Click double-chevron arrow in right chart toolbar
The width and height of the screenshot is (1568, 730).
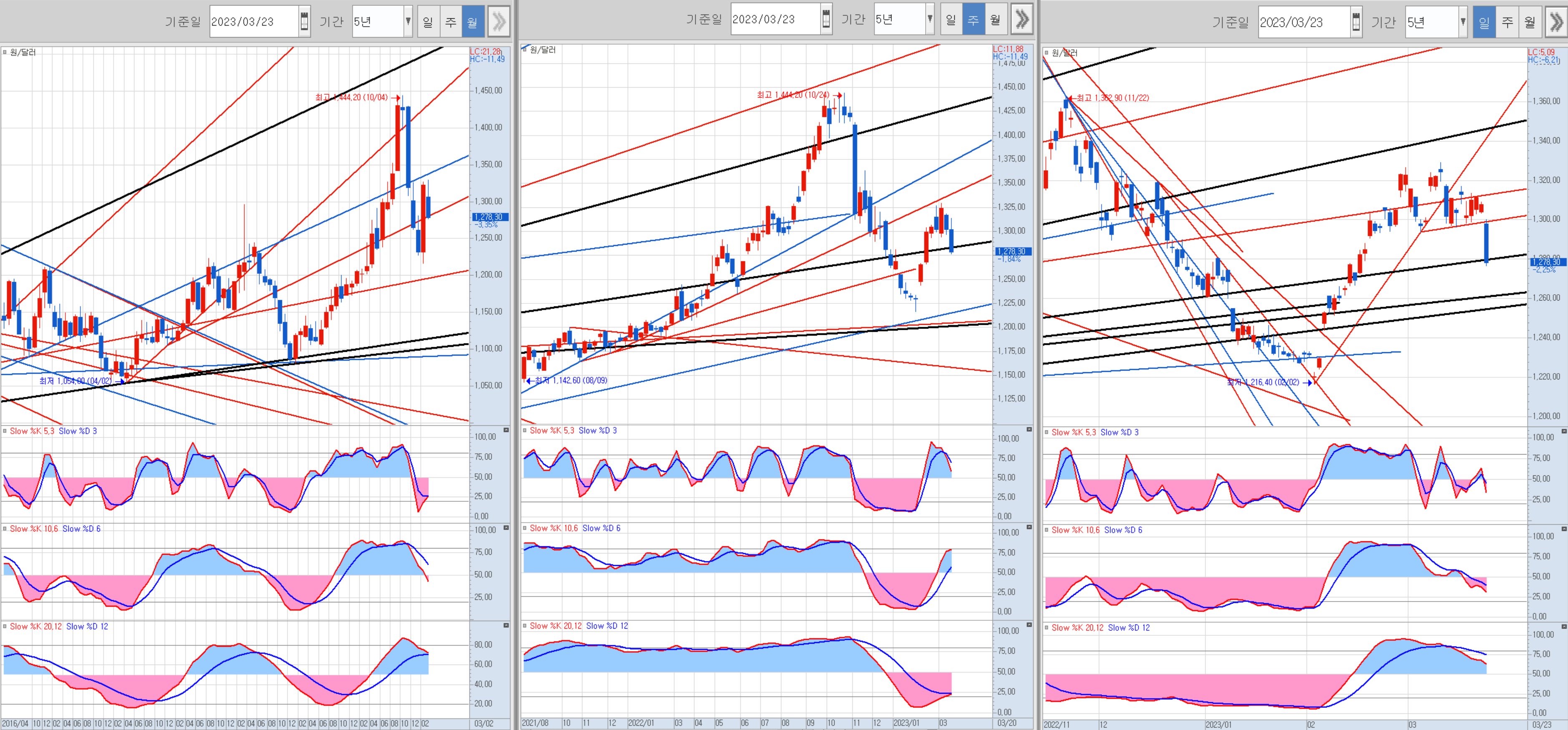(x=1556, y=23)
